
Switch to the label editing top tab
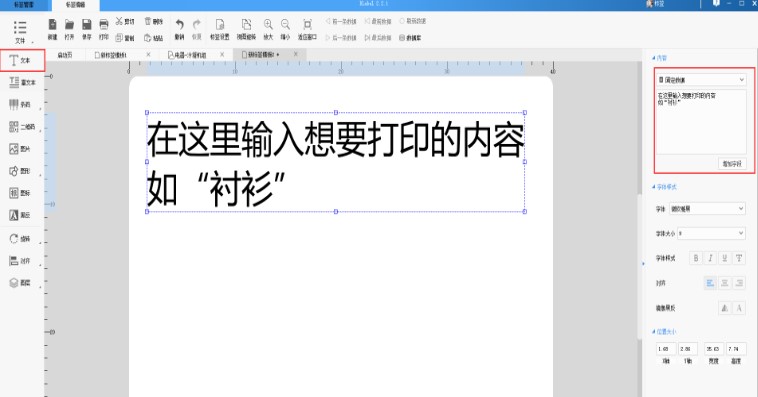75,5
